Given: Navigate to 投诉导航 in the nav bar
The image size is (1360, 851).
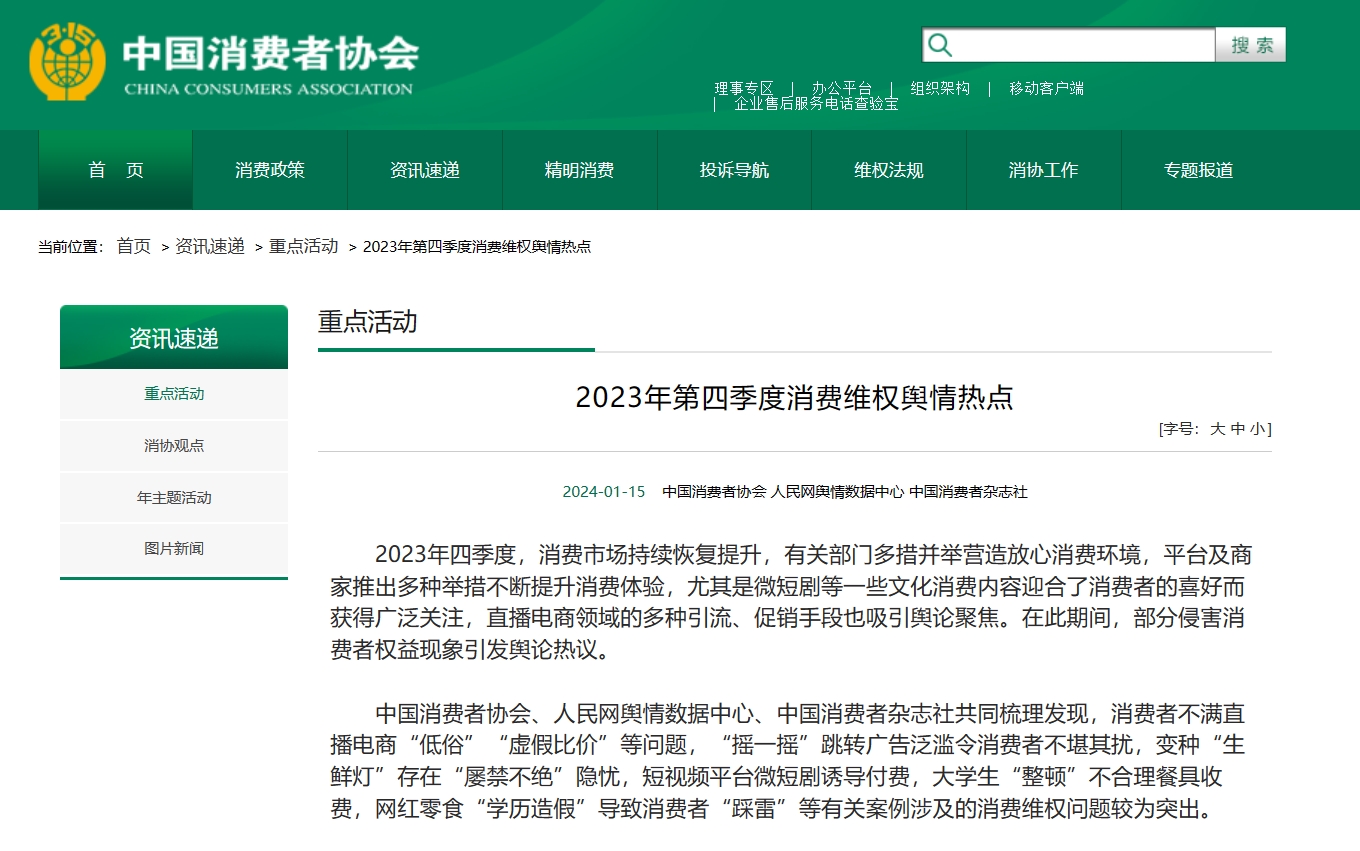Looking at the screenshot, I should click(x=734, y=170).
